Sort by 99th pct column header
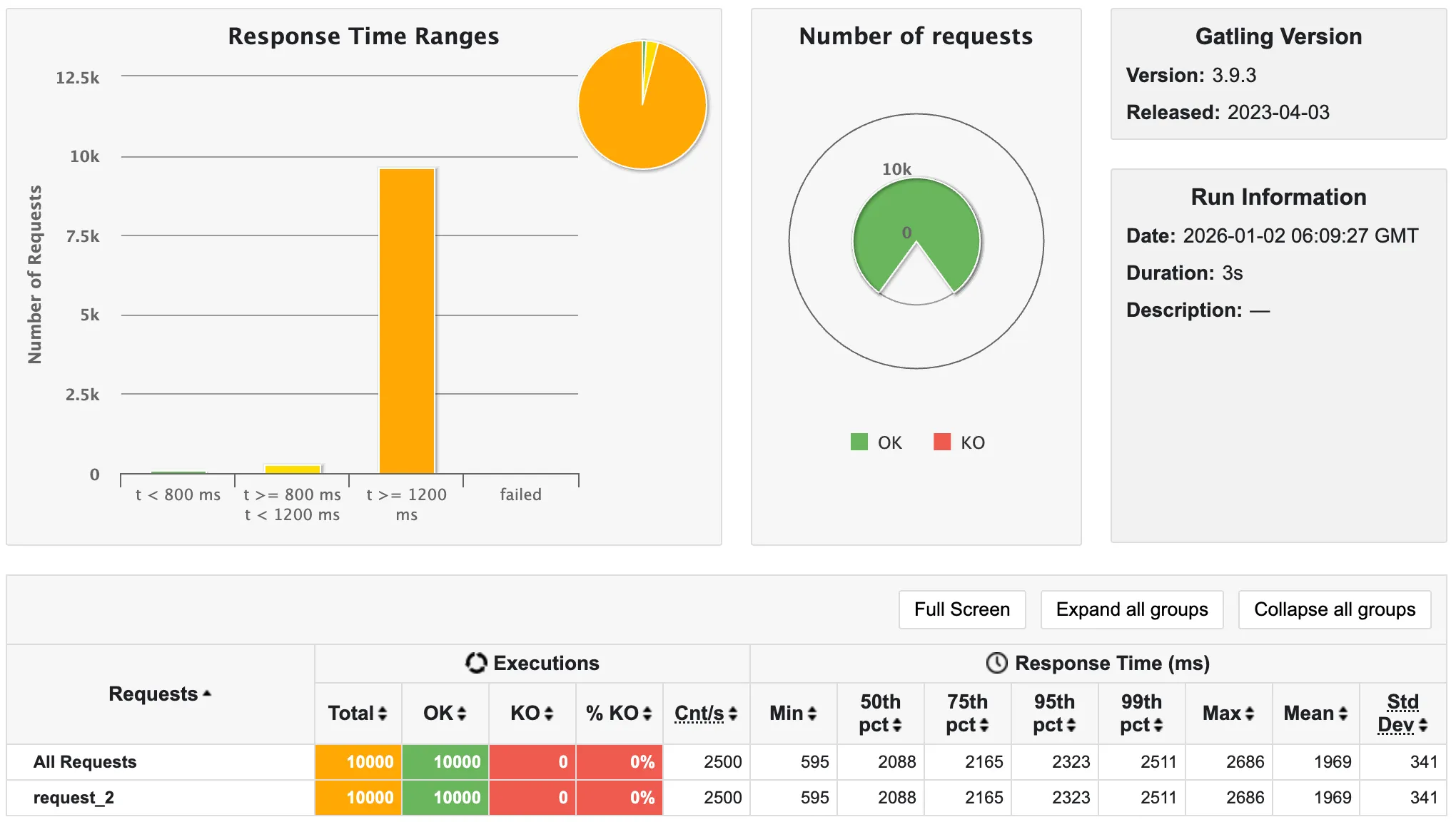Image resolution: width=1456 pixels, height=822 pixels. [1141, 713]
